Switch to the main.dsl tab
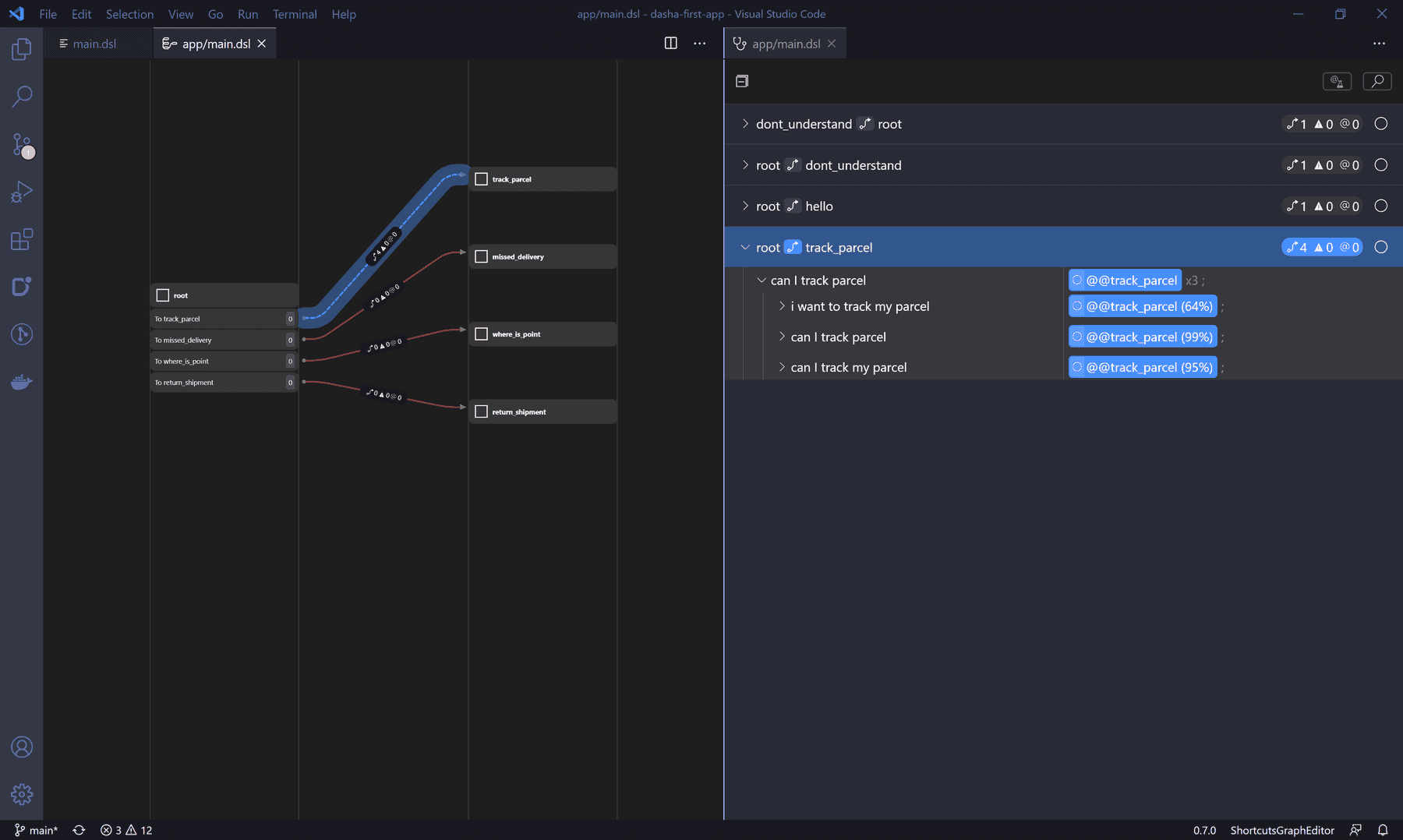Screen dimensions: 1403x840 point(94,44)
